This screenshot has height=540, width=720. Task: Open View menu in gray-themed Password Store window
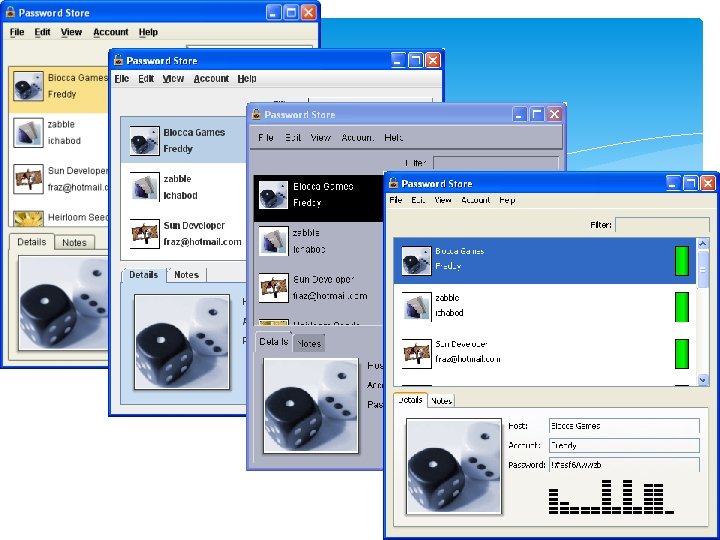320,137
